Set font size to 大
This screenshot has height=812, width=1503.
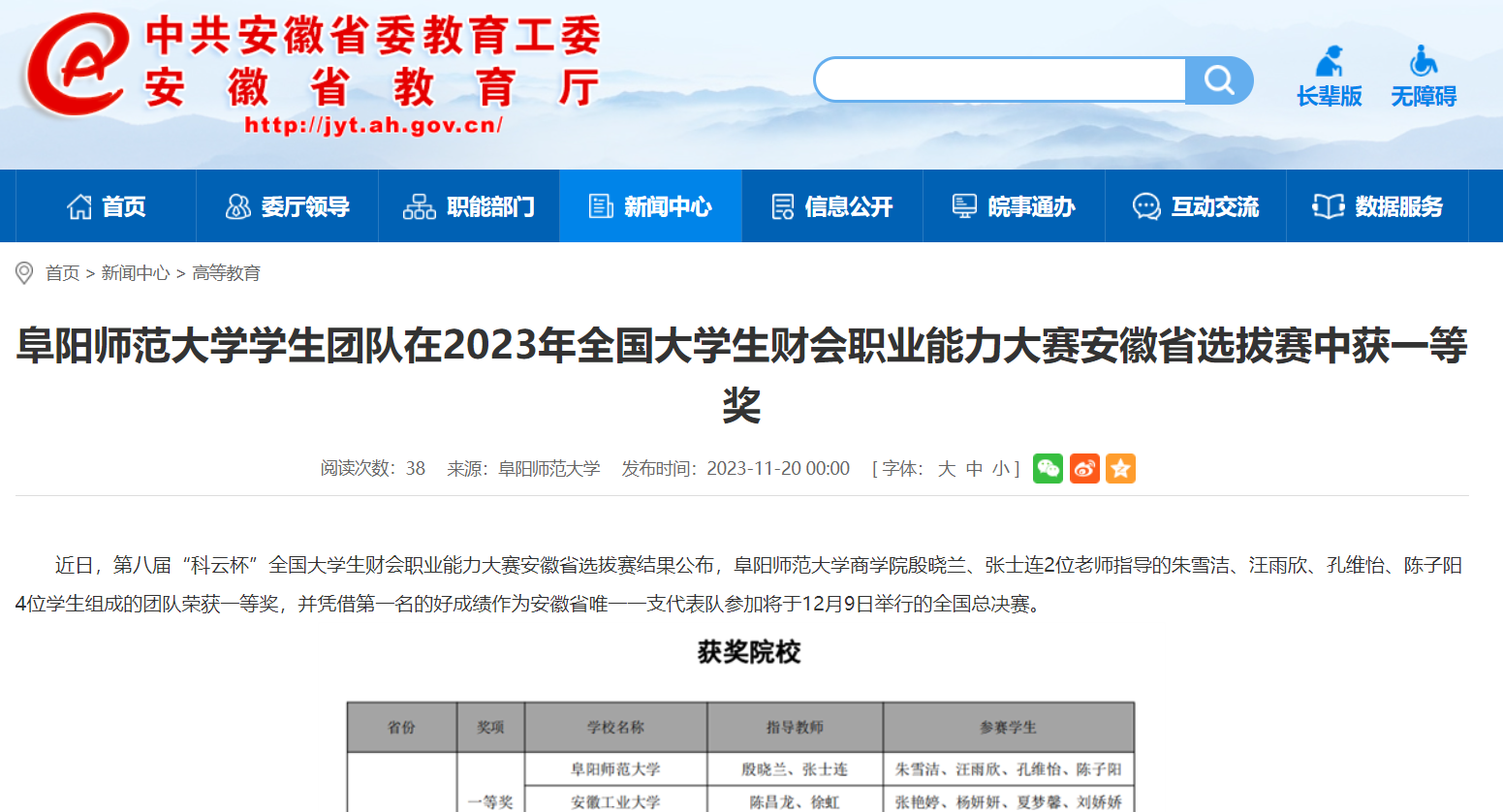pyautogui.click(x=947, y=469)
